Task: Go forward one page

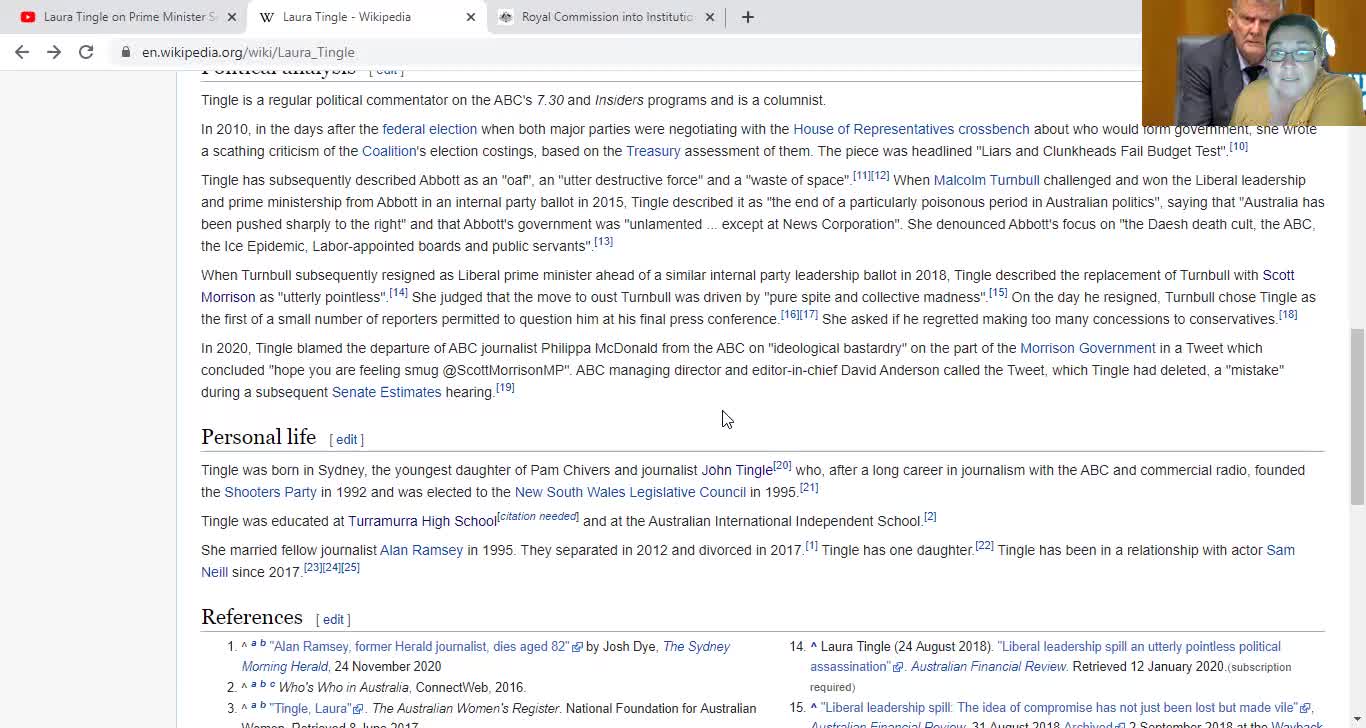Action: coord(54,52)
